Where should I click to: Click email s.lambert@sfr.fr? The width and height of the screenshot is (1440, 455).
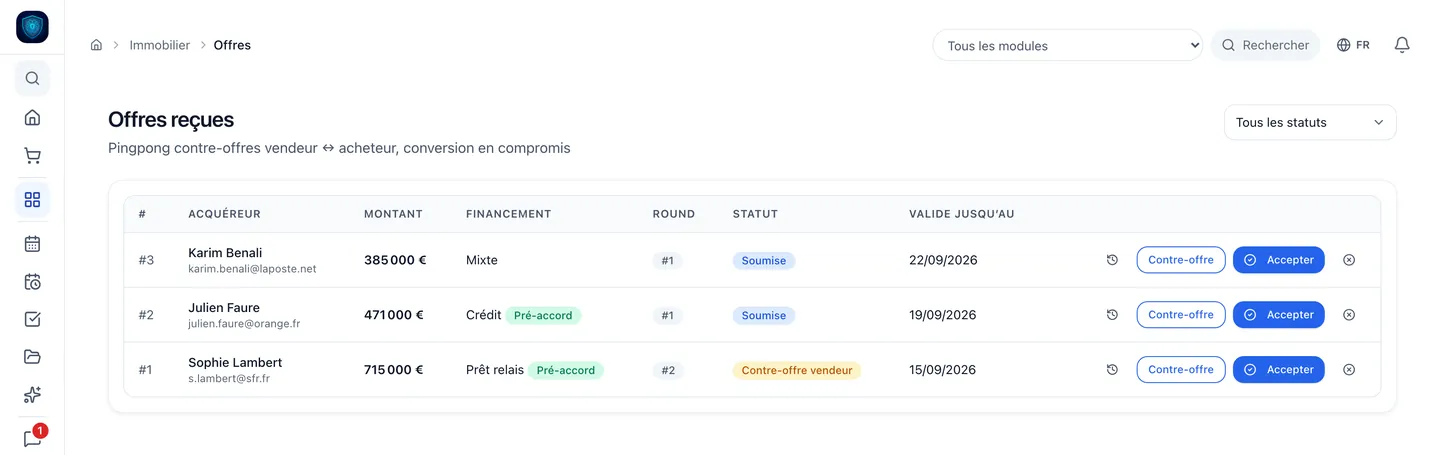pos(229,379)
